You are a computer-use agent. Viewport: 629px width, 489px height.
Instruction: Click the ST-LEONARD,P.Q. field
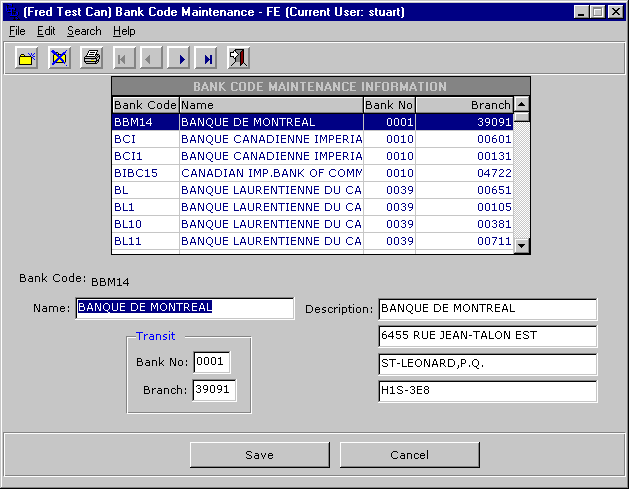[x=487, y=364]
